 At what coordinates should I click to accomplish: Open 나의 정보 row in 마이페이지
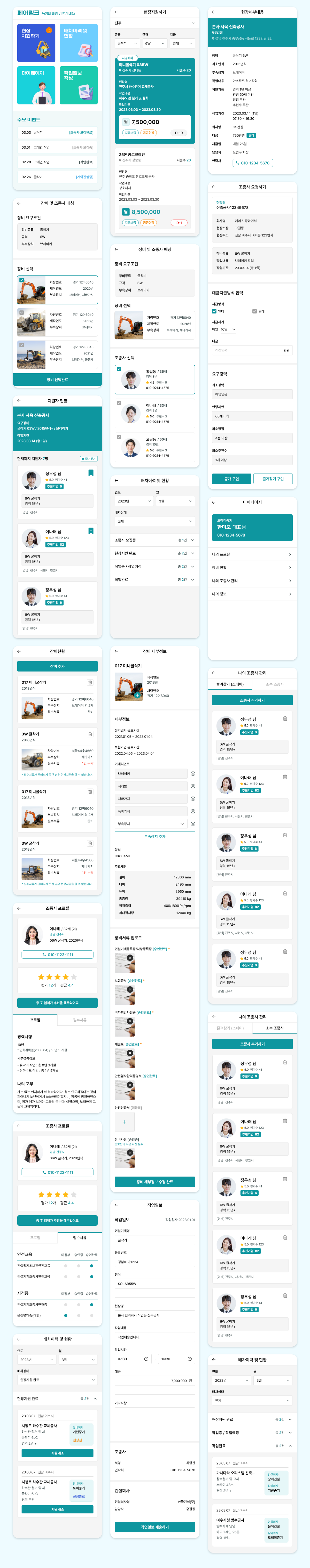click(x=252, y=594)
